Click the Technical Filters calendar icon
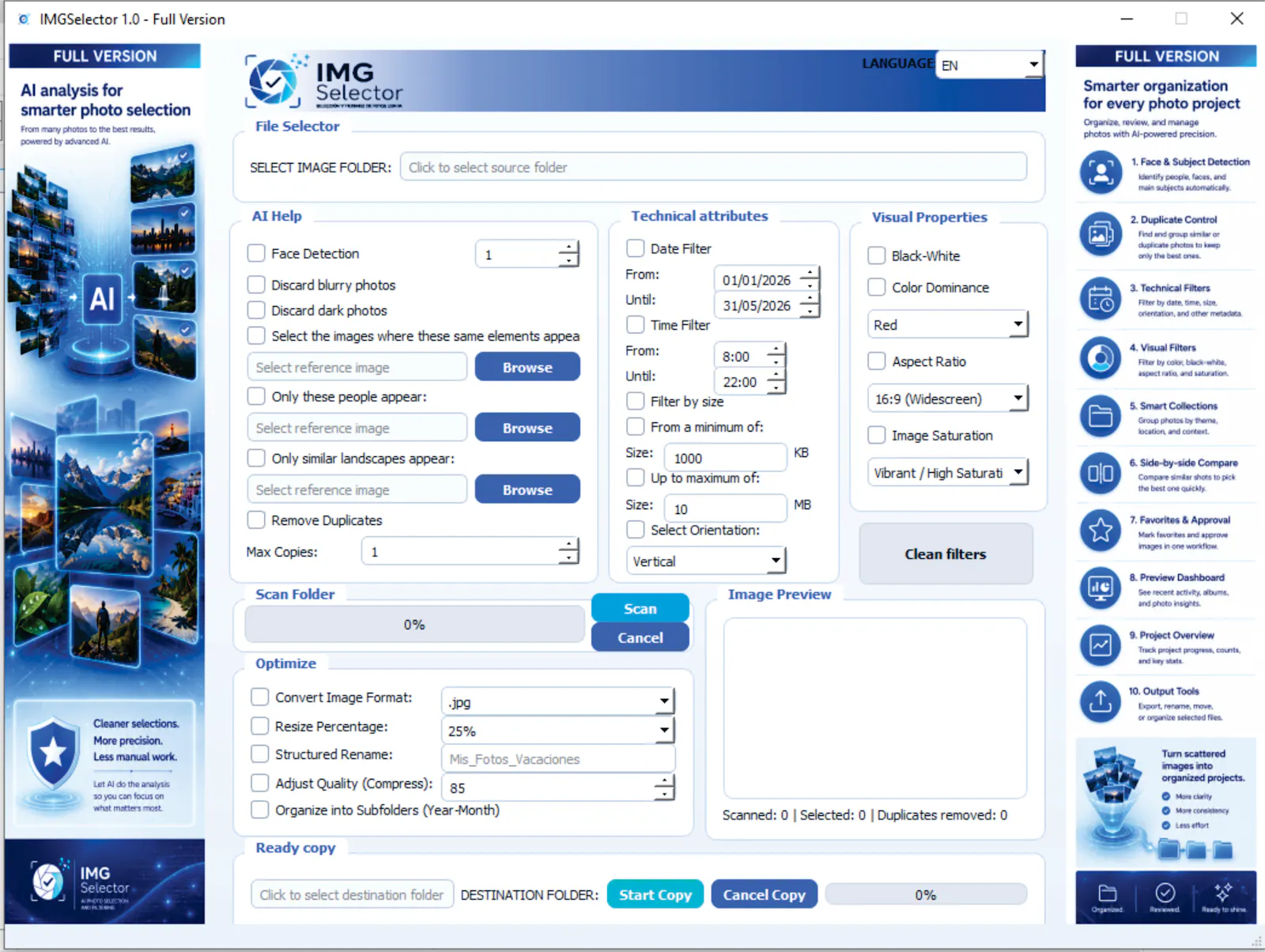The width and height of the screenshot is (1265, 952). pos(1101,298)
